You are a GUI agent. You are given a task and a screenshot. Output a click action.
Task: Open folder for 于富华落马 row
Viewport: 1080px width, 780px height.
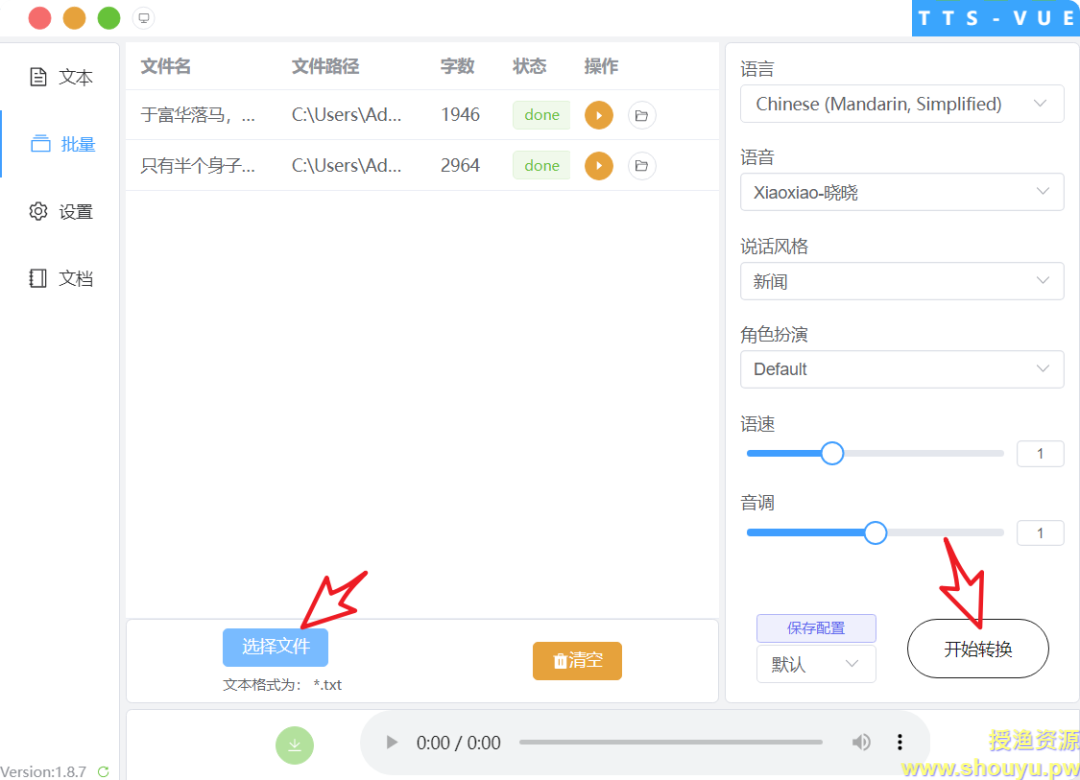pyautogui.click(x=641, y=115)
